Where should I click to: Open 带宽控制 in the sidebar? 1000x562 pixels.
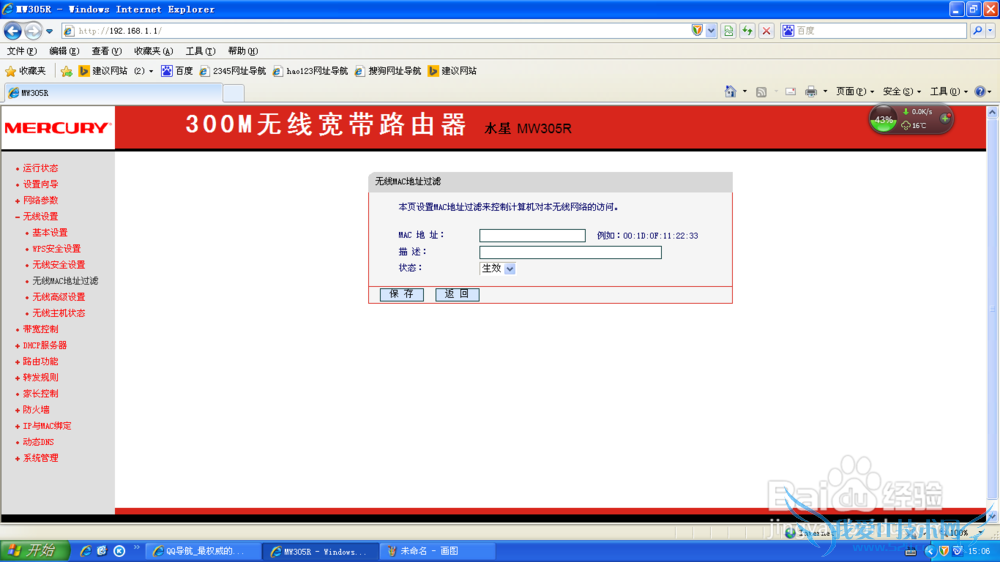point(40,329)
